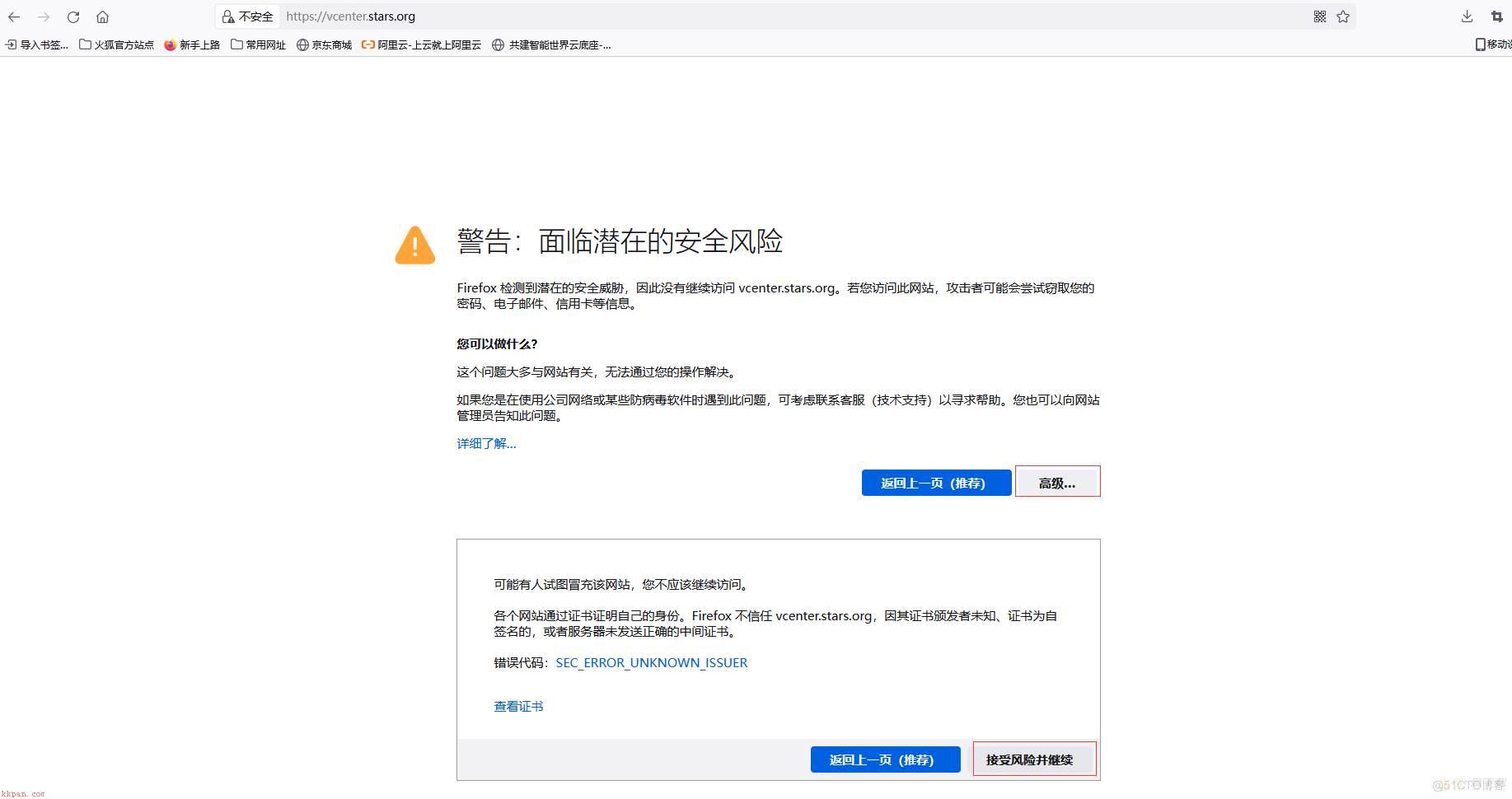The width and height of the screenshot is (1512, 799).
Task: Open the SEC_ERROR_UNKNOWN_ISSUER error code link
Action: point(651,662)
